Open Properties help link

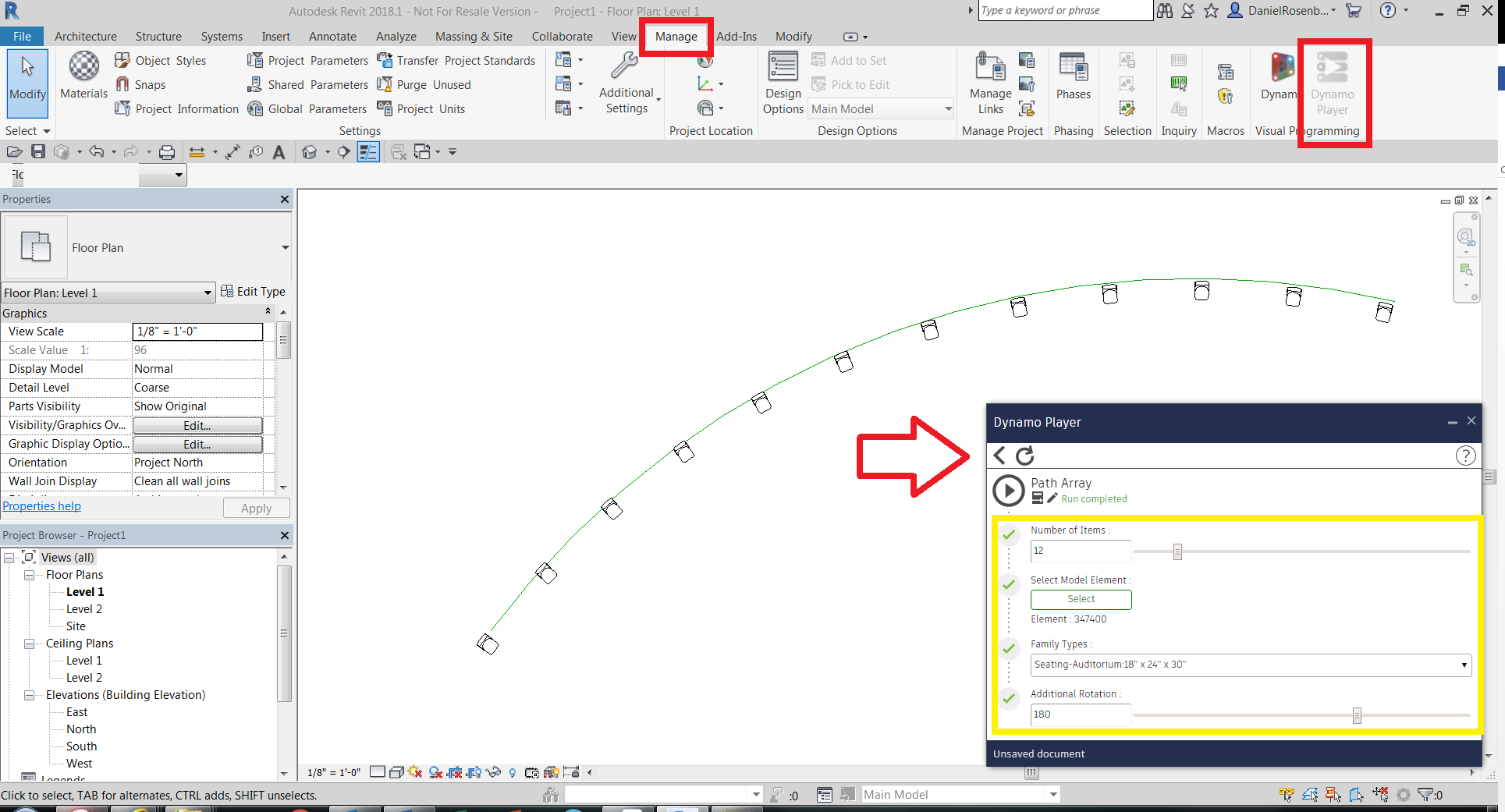(41, 506)
